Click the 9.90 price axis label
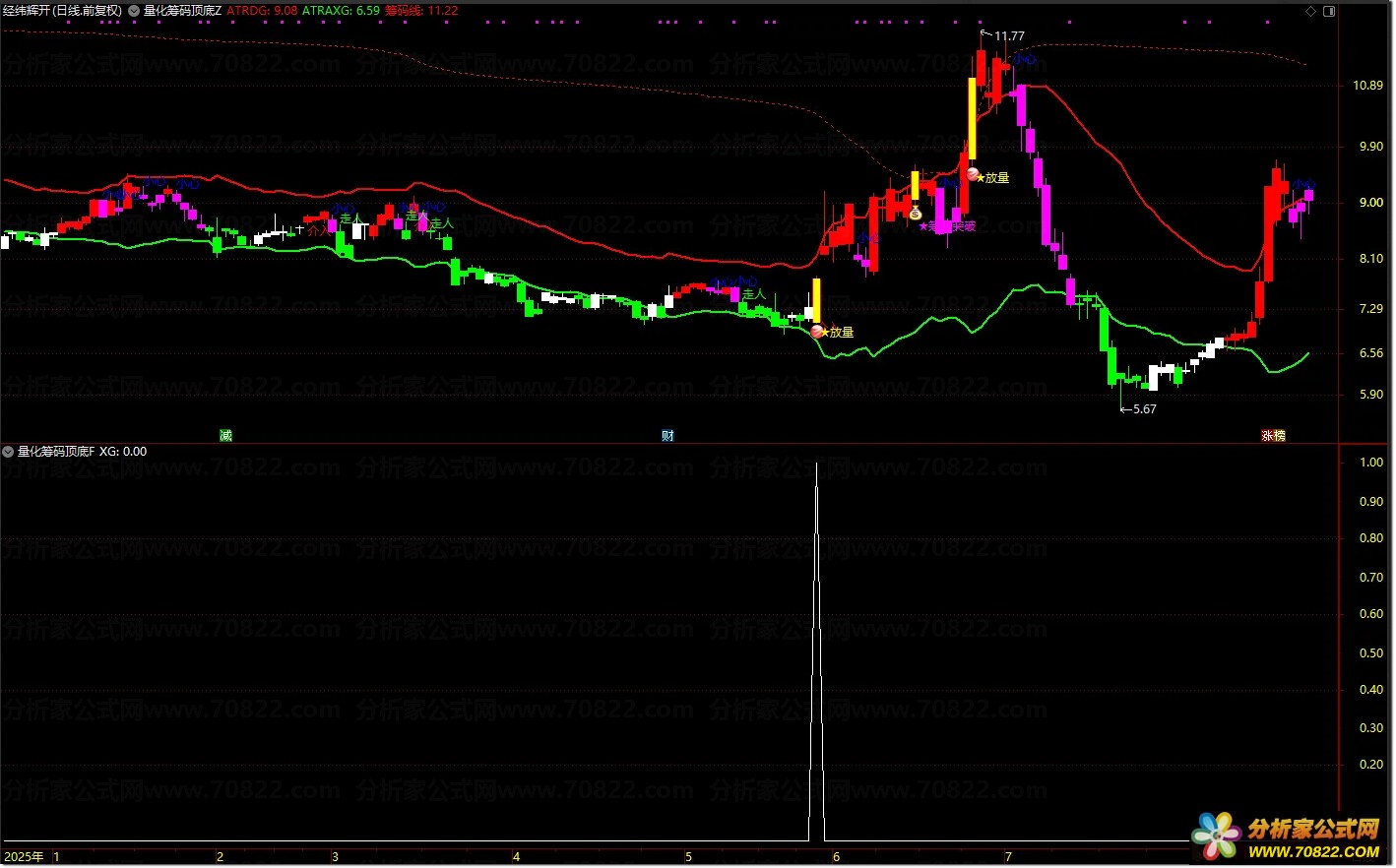This screenshot has width=1396, height=868. [x=1370, y=147]
